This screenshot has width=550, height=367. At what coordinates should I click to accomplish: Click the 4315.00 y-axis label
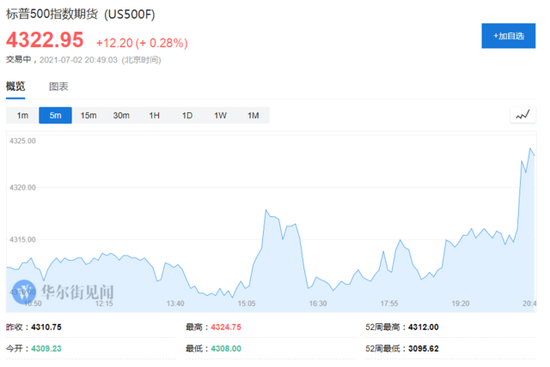(23, 240)
